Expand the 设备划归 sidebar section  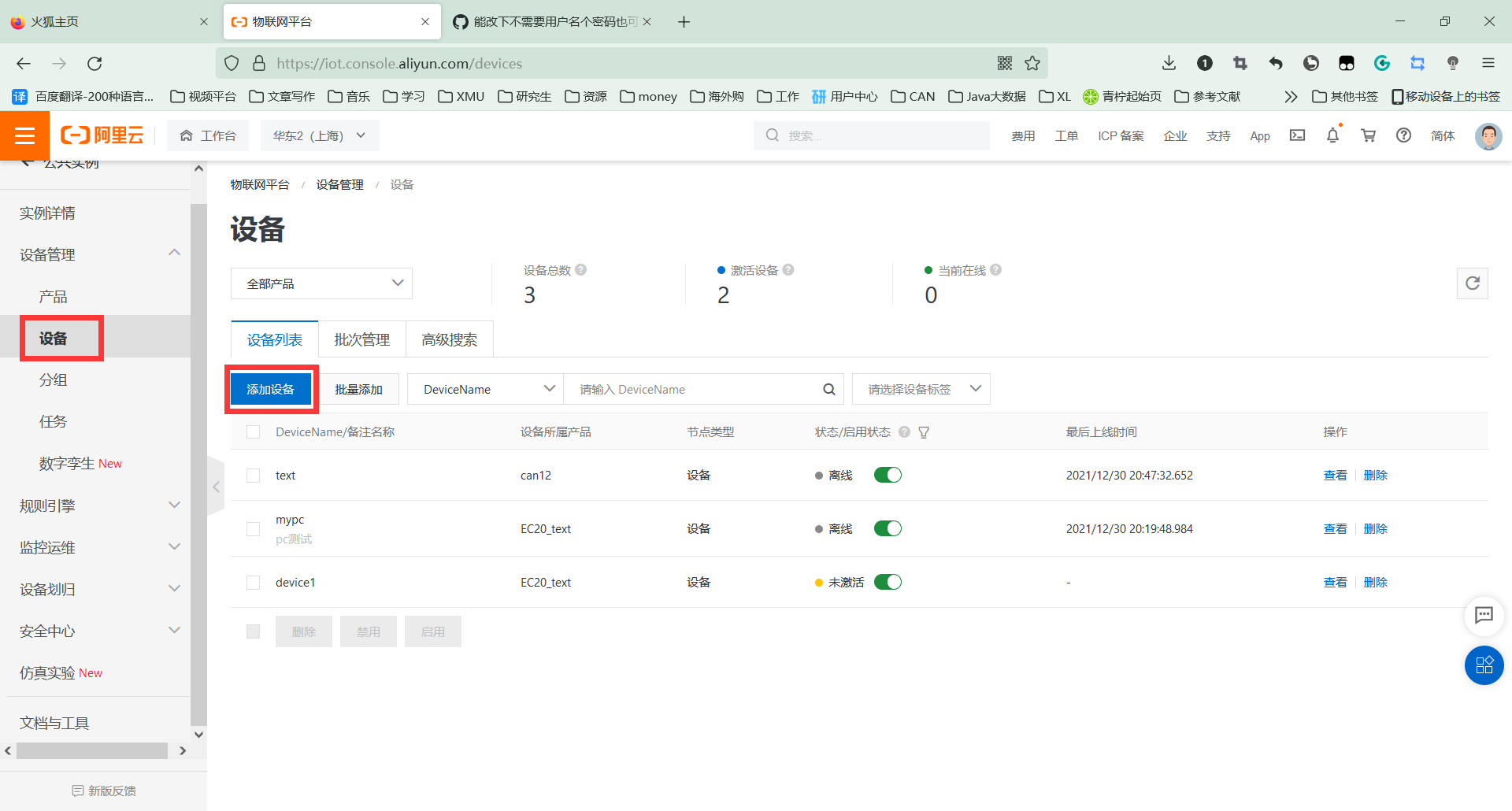[175, 588]
